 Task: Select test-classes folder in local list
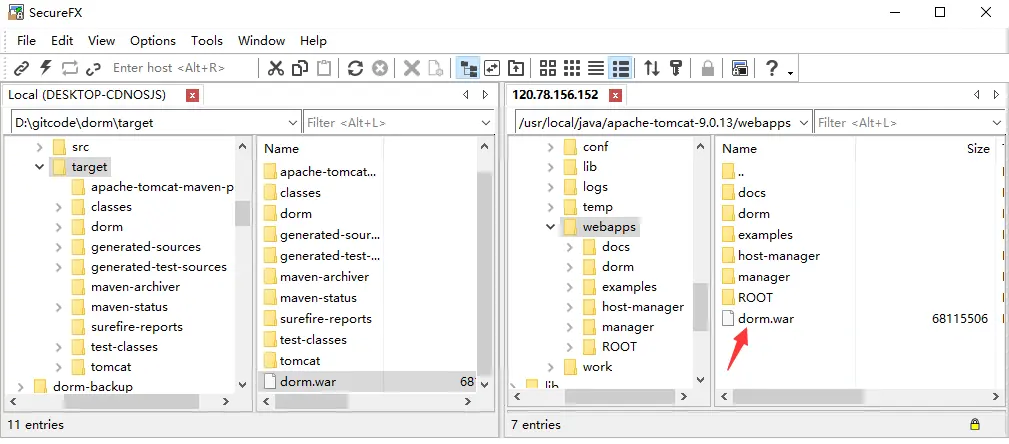313,340
